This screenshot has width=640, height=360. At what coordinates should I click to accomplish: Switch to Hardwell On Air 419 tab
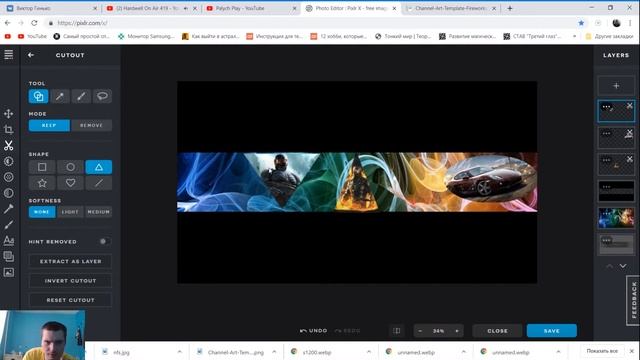tap(147, 8)
